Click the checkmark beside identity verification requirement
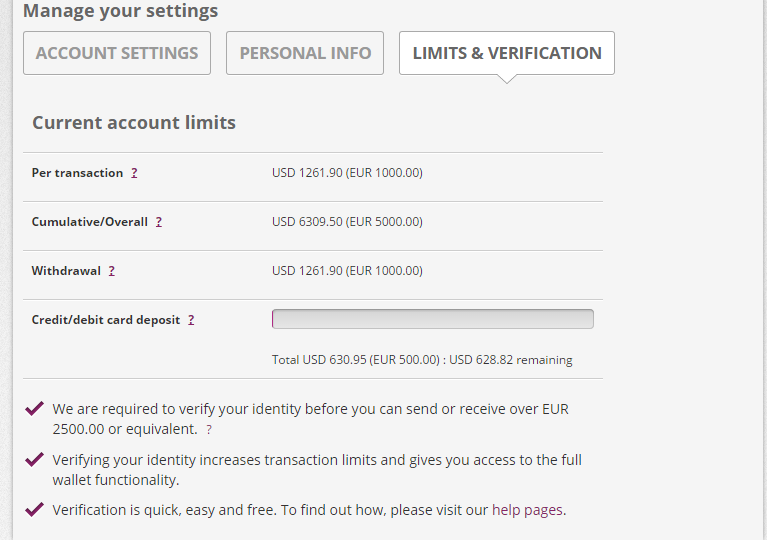The height and width of the screenshot is (540, 767). coord(35,408)
